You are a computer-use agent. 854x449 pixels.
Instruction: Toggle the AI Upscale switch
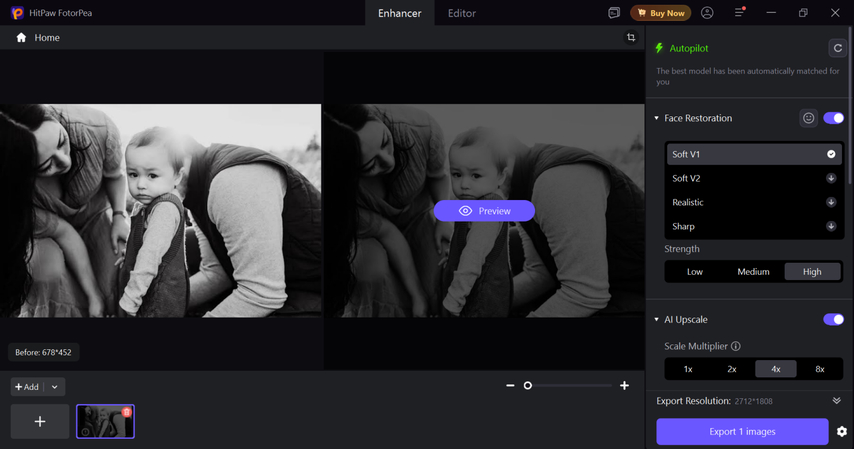[x=833, y=319]
